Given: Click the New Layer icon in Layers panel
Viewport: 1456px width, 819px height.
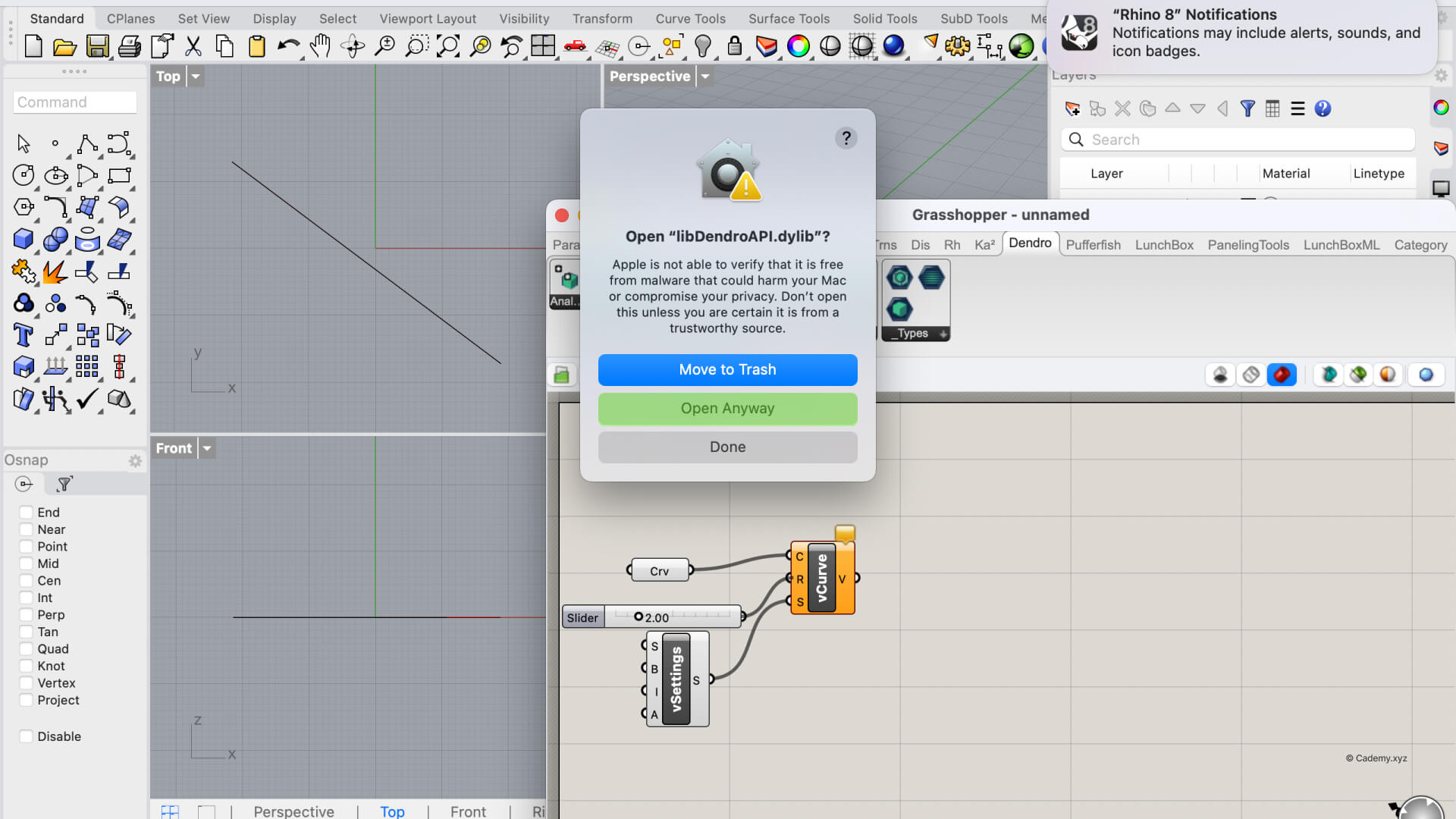Looking at the screenshot, I should point(1072,108).
